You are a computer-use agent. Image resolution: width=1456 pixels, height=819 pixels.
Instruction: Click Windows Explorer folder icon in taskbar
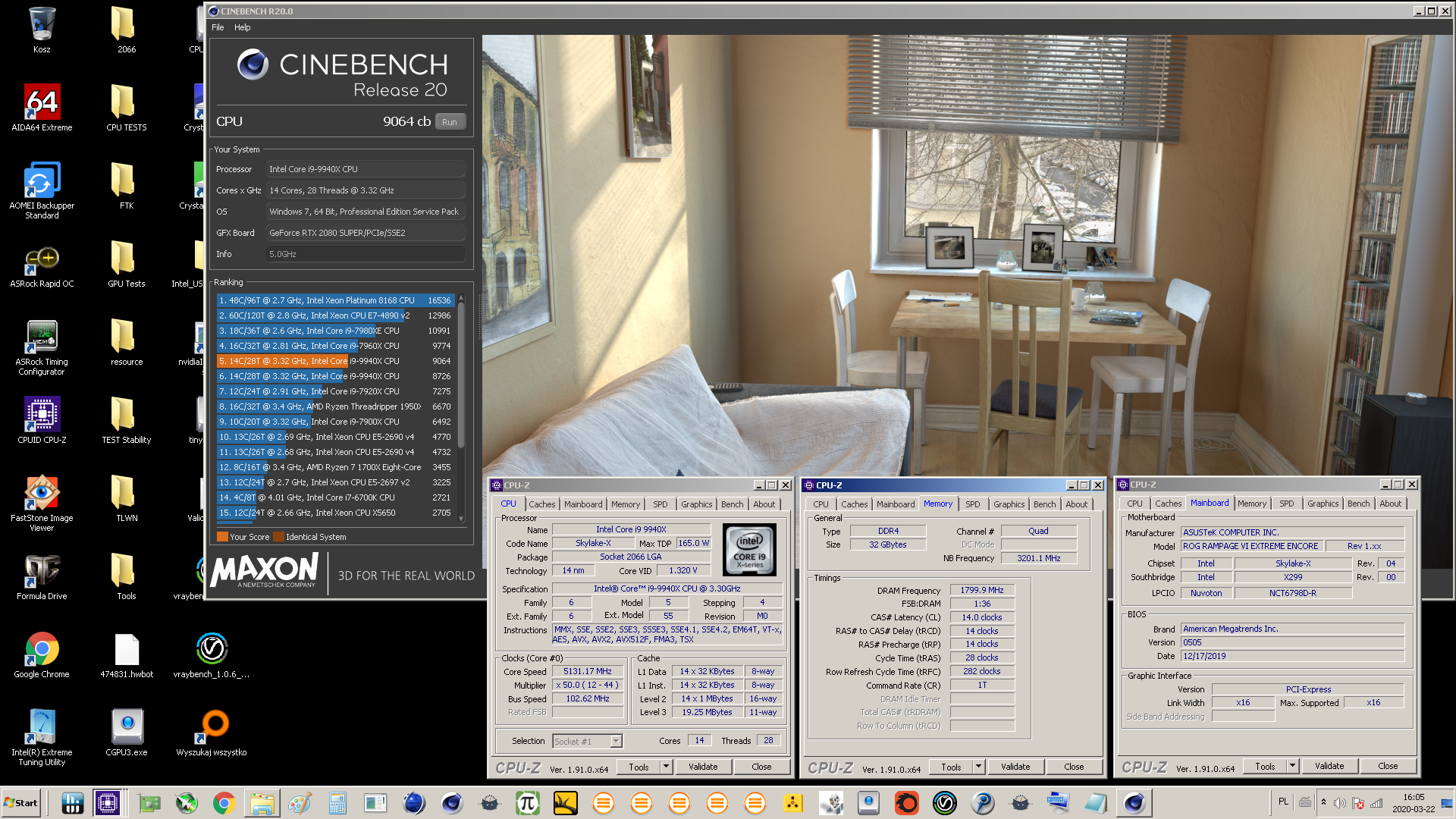[262, 802]
